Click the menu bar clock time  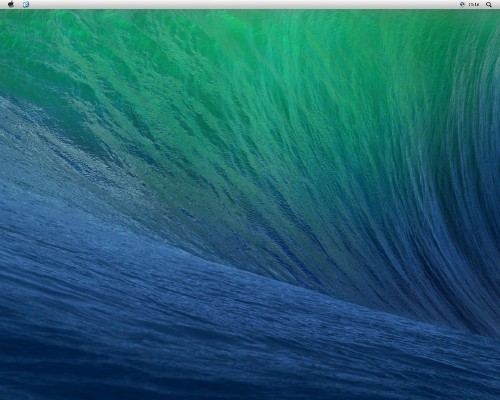point(473,5)
